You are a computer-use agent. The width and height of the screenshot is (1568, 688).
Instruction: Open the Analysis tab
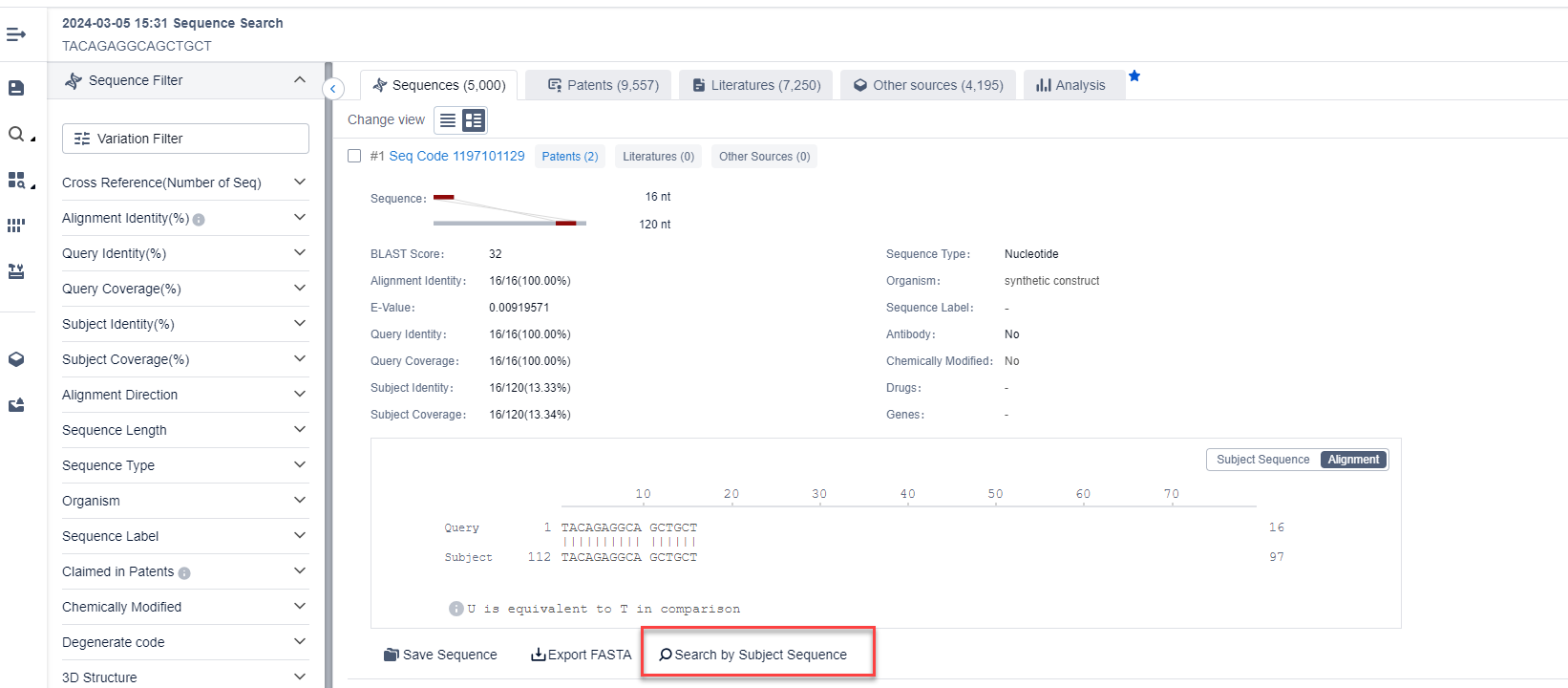[1071, 85]
